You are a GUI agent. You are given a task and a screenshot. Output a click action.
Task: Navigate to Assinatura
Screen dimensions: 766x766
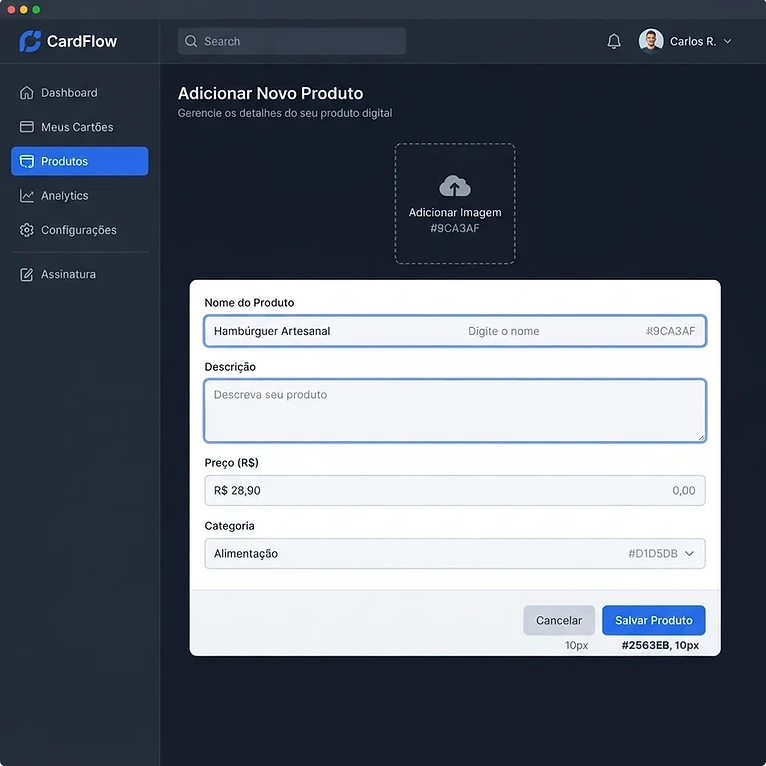point(79,274)
